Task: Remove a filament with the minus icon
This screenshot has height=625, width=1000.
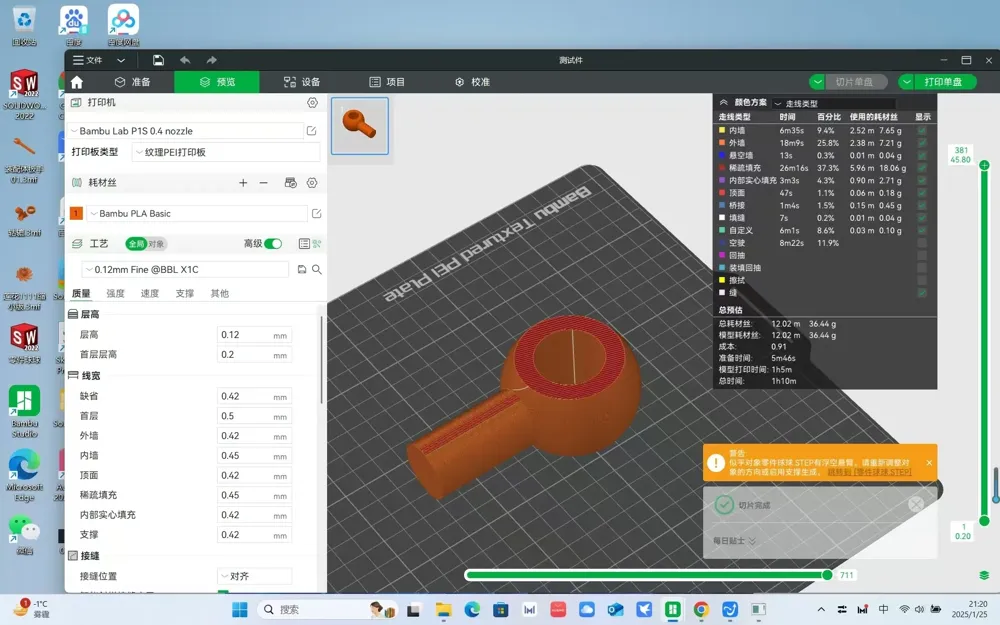Action: (263, 183)
